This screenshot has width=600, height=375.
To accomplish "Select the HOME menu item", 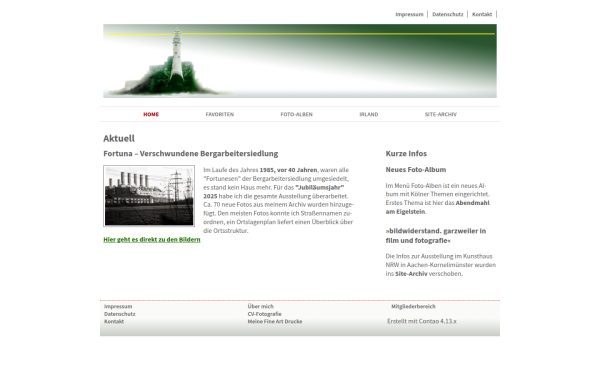I will tap(151, 114).
